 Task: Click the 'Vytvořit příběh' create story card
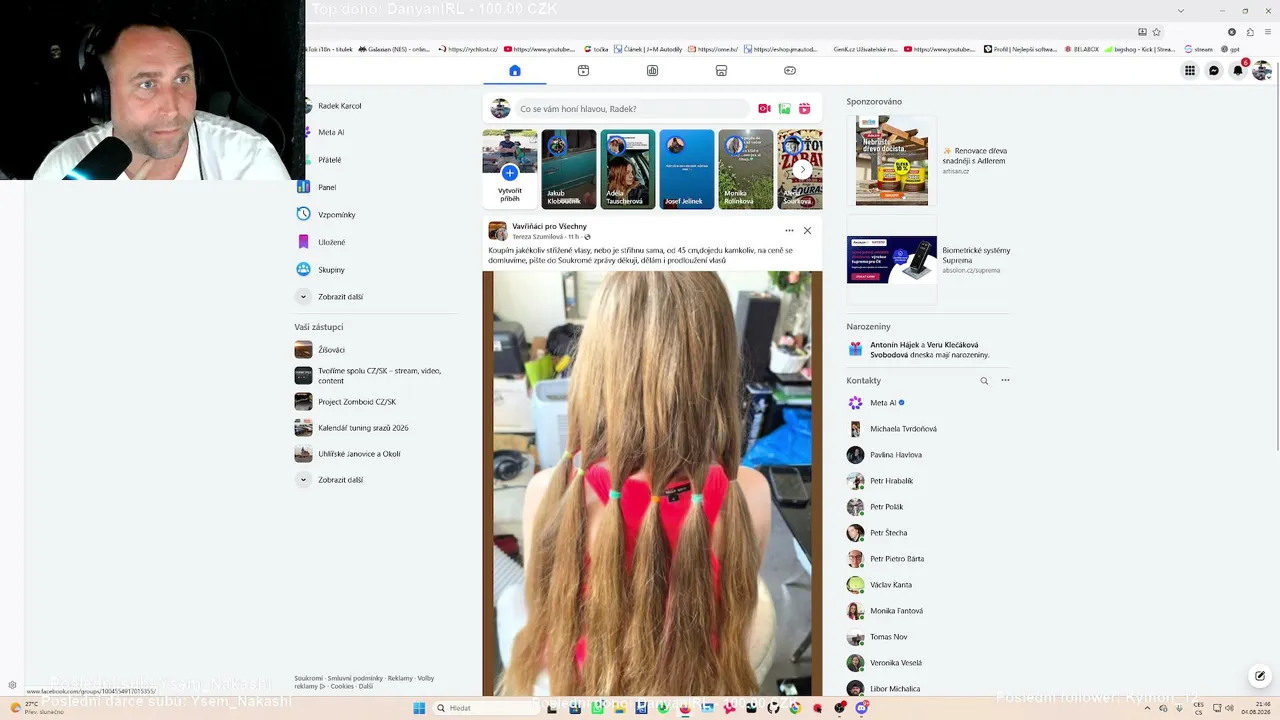pyautogui.click(x=510, y=169)
